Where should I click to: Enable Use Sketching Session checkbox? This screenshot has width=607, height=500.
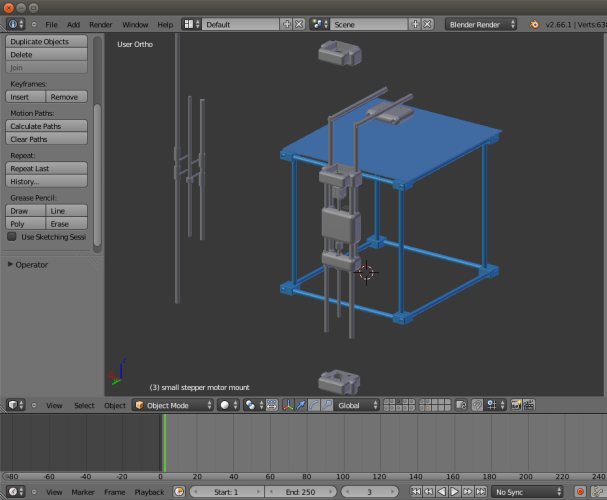tap(12, 236)
